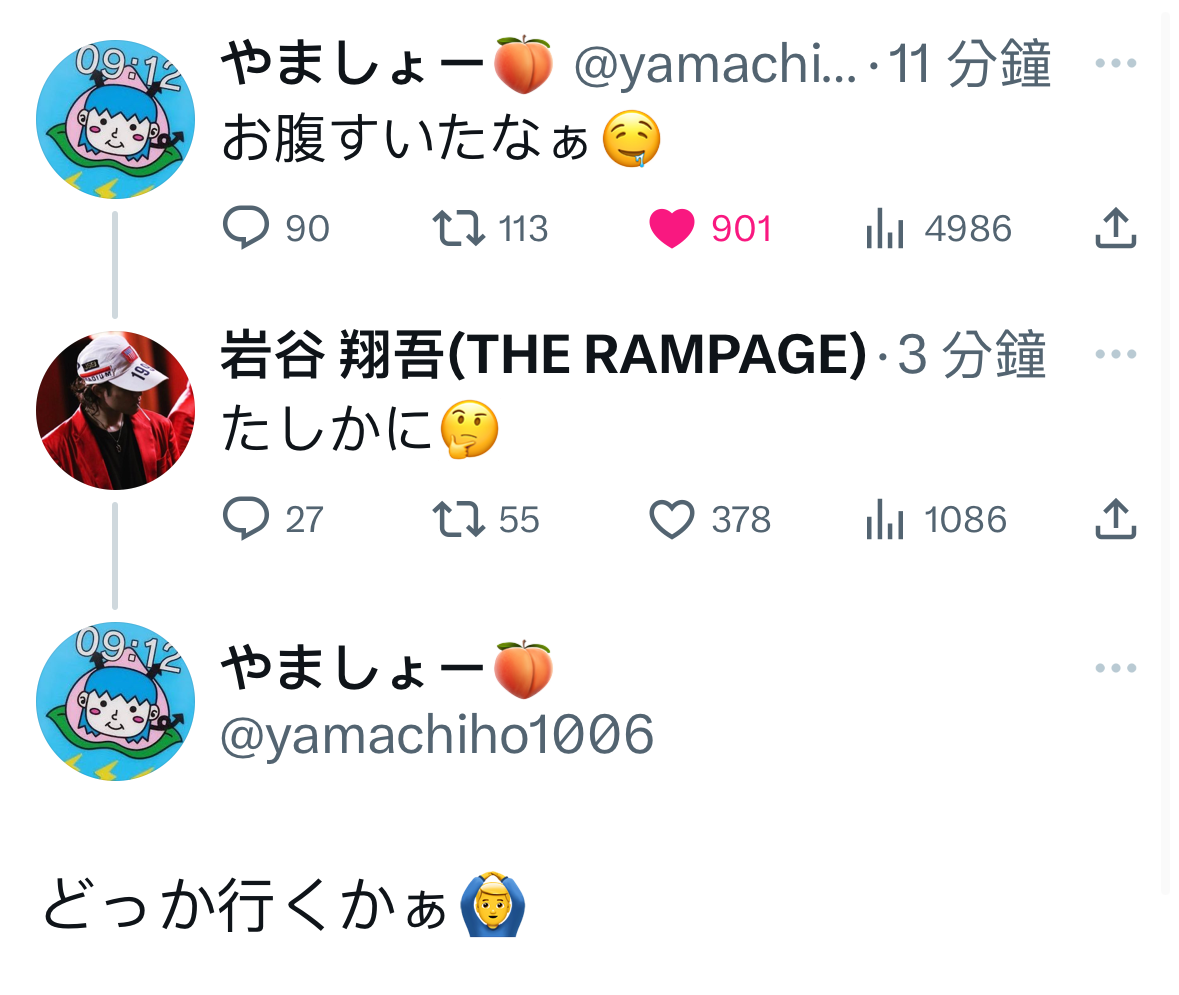Retweet the たしかに tweet with 55 retweets

click(x=486, y=519)
